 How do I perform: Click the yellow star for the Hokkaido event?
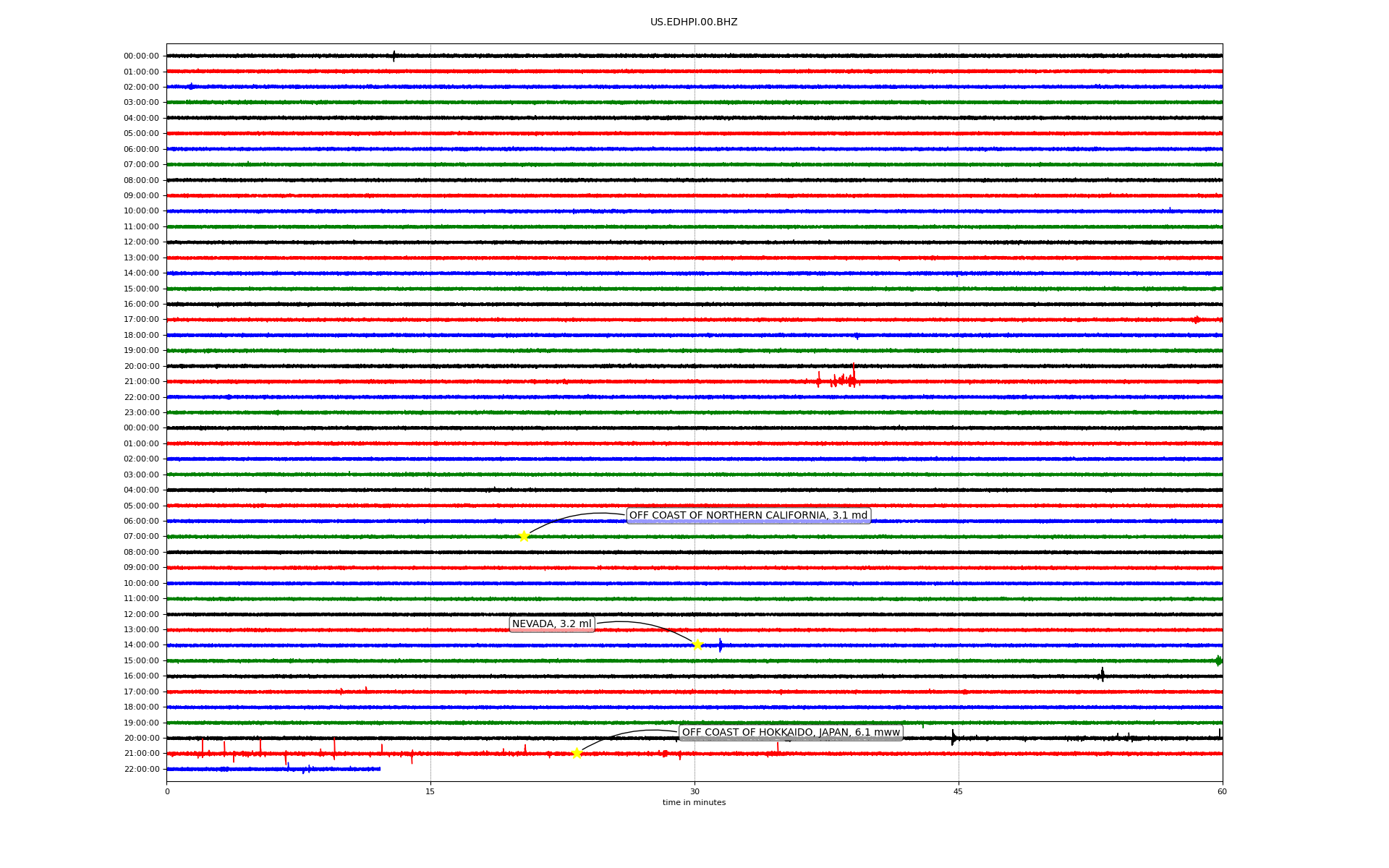click(577, 754)
